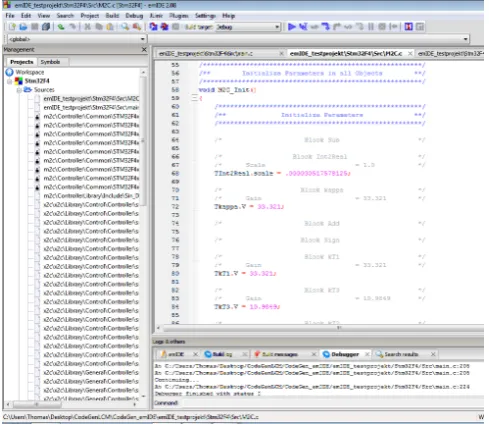Close the Management panel
Screen dimensions: 489x424
click(x=144, y=50)
